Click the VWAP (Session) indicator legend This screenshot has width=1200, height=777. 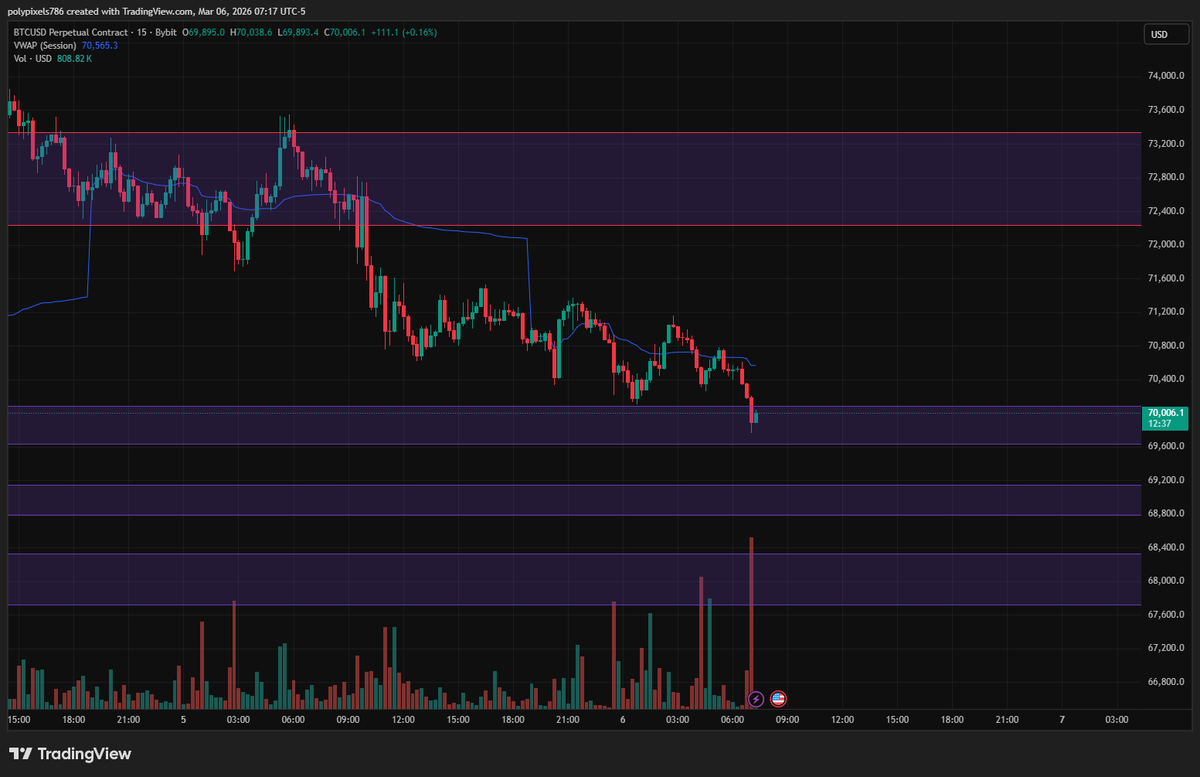pyautogui.click(x=45, y=45)
